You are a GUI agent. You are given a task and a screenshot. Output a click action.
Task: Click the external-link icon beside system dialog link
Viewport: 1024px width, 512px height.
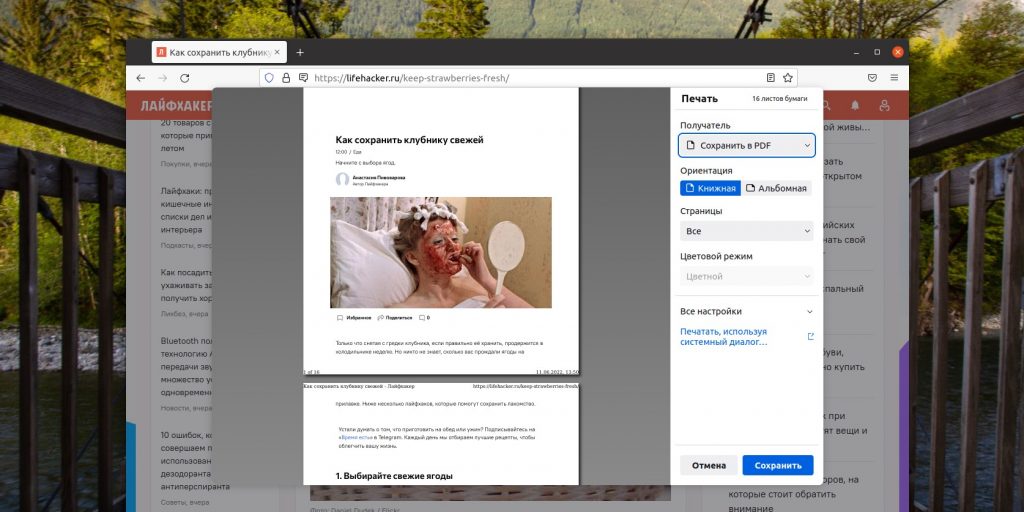coord(811,336)
